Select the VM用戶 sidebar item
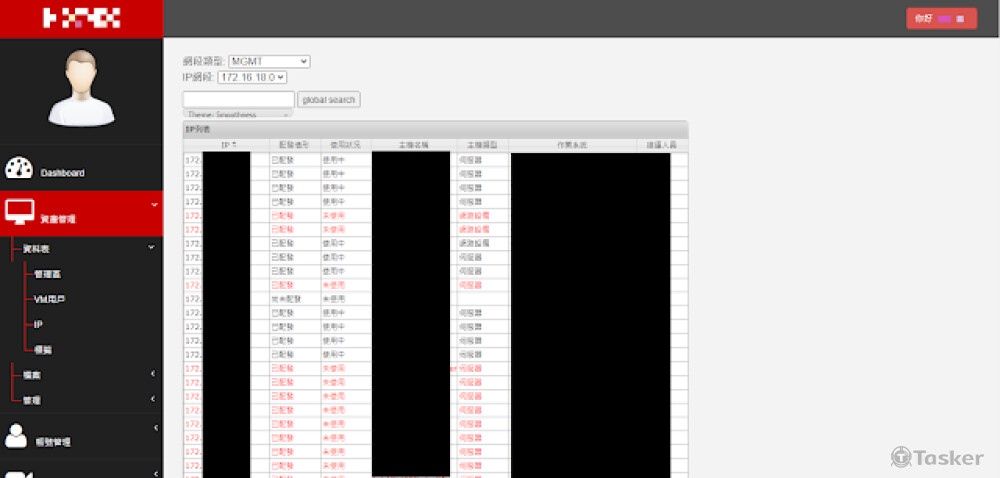 (x=49, y=299)
